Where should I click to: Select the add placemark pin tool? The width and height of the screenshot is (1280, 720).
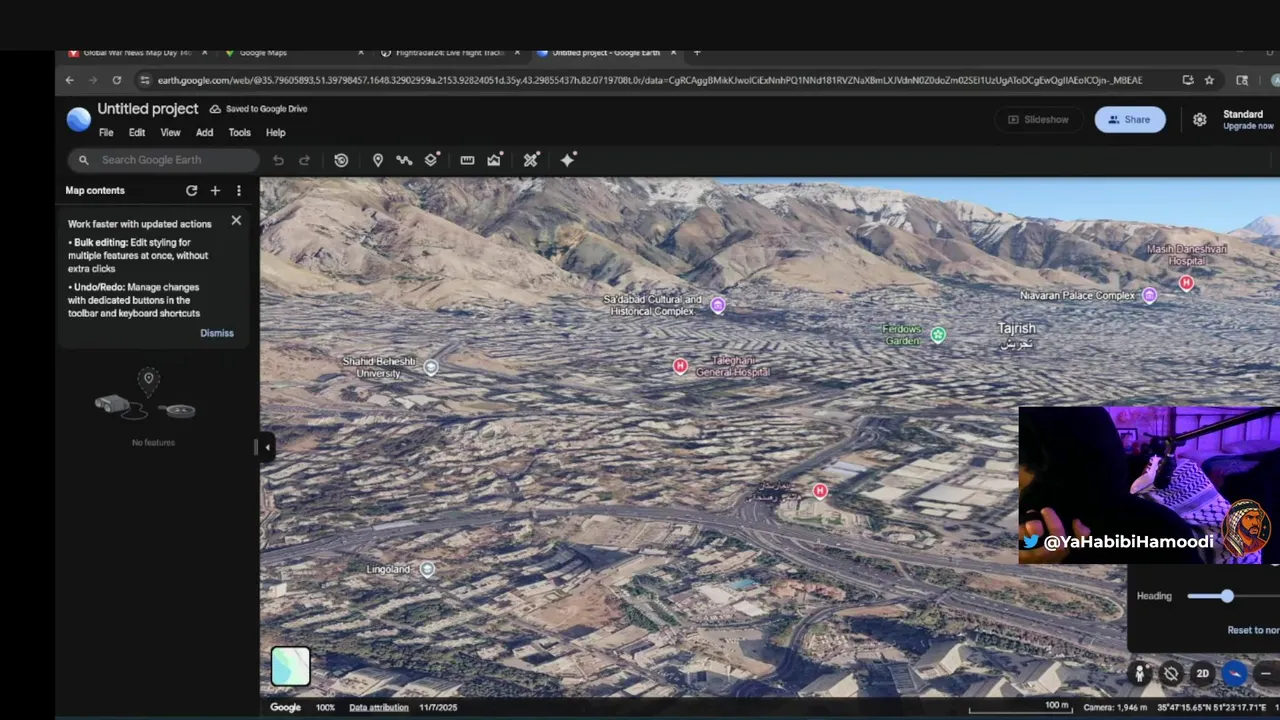(x=377, y=160)
